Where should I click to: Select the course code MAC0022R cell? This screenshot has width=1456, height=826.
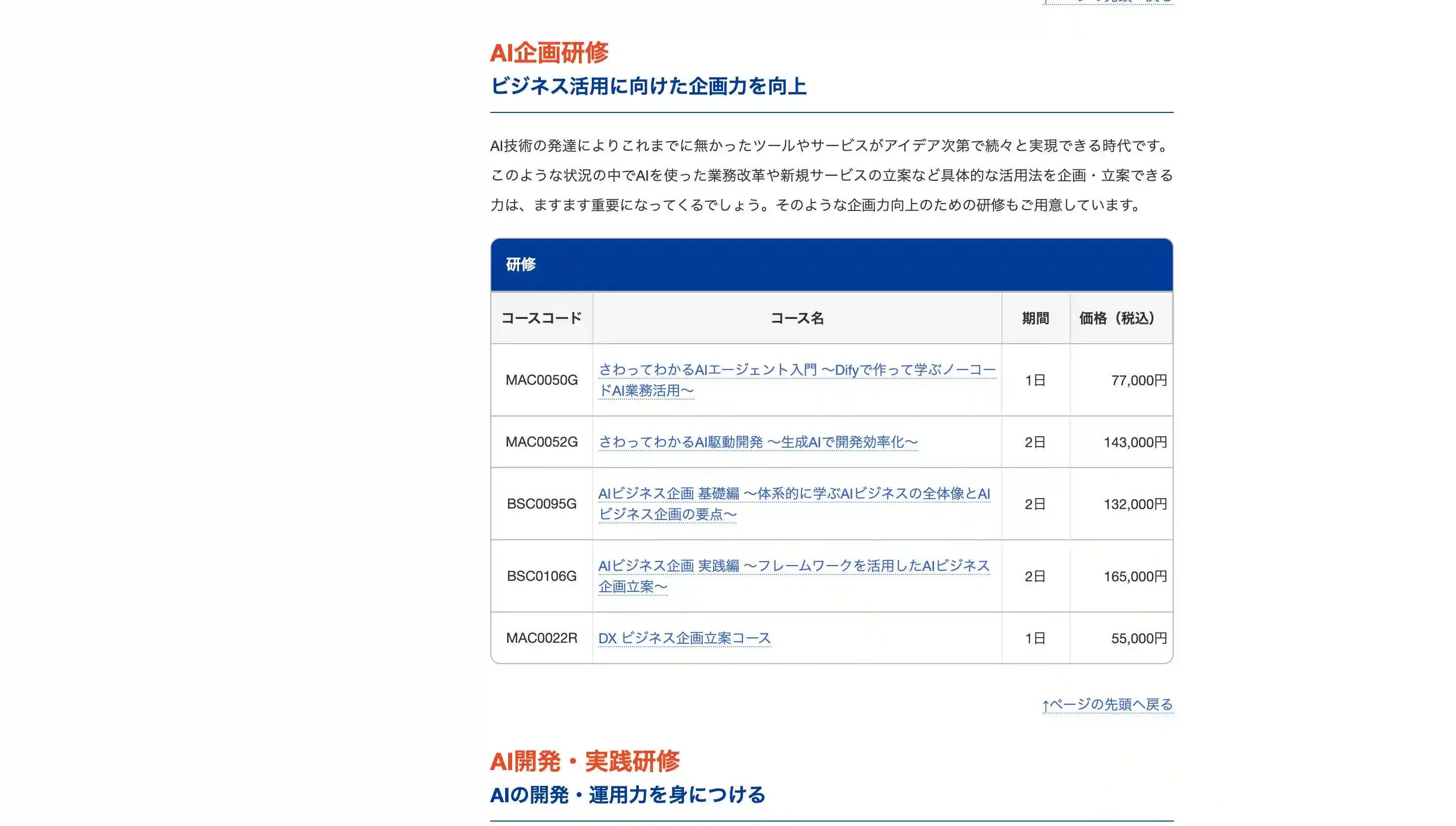click(542, 638)
